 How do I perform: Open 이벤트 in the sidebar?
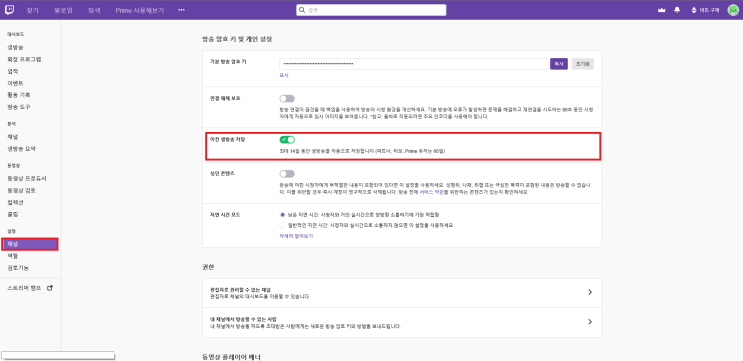pyautogui.click(x=15, y=83)
